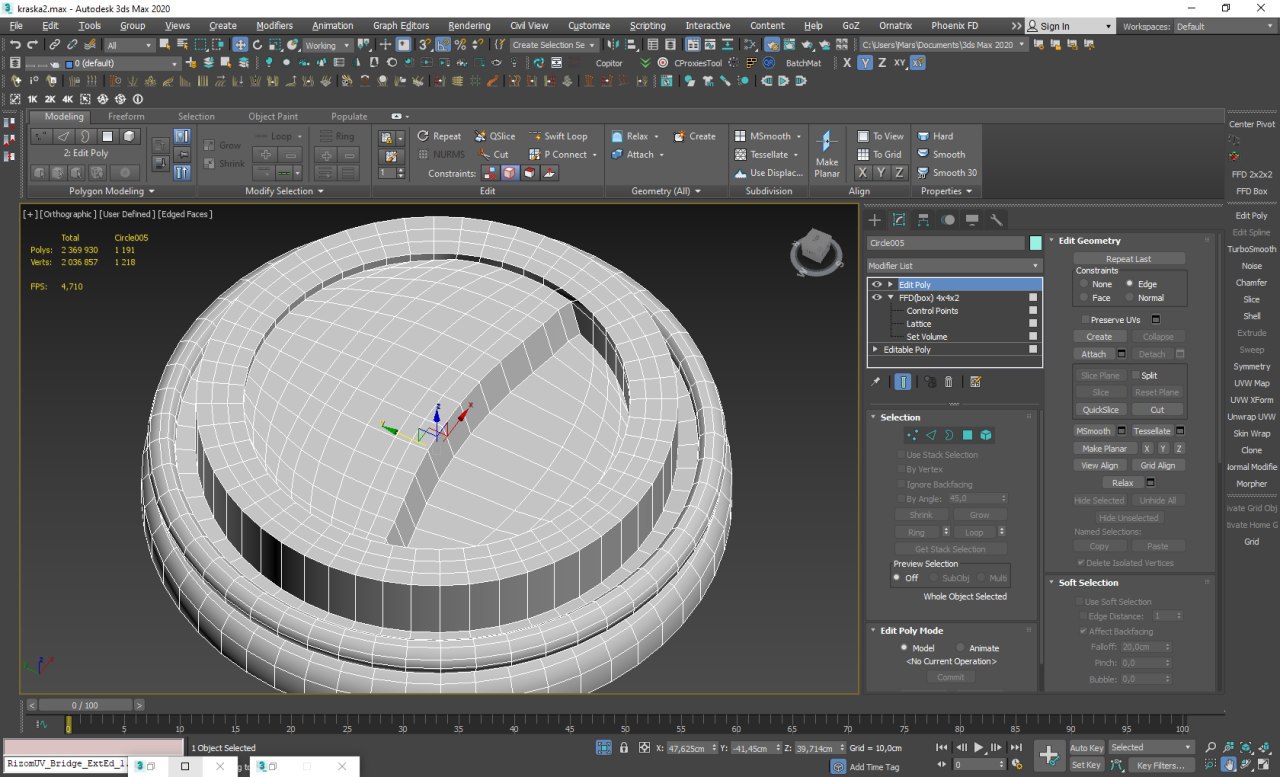Open the Modifier List dropdown

click(x=954, y=266)
